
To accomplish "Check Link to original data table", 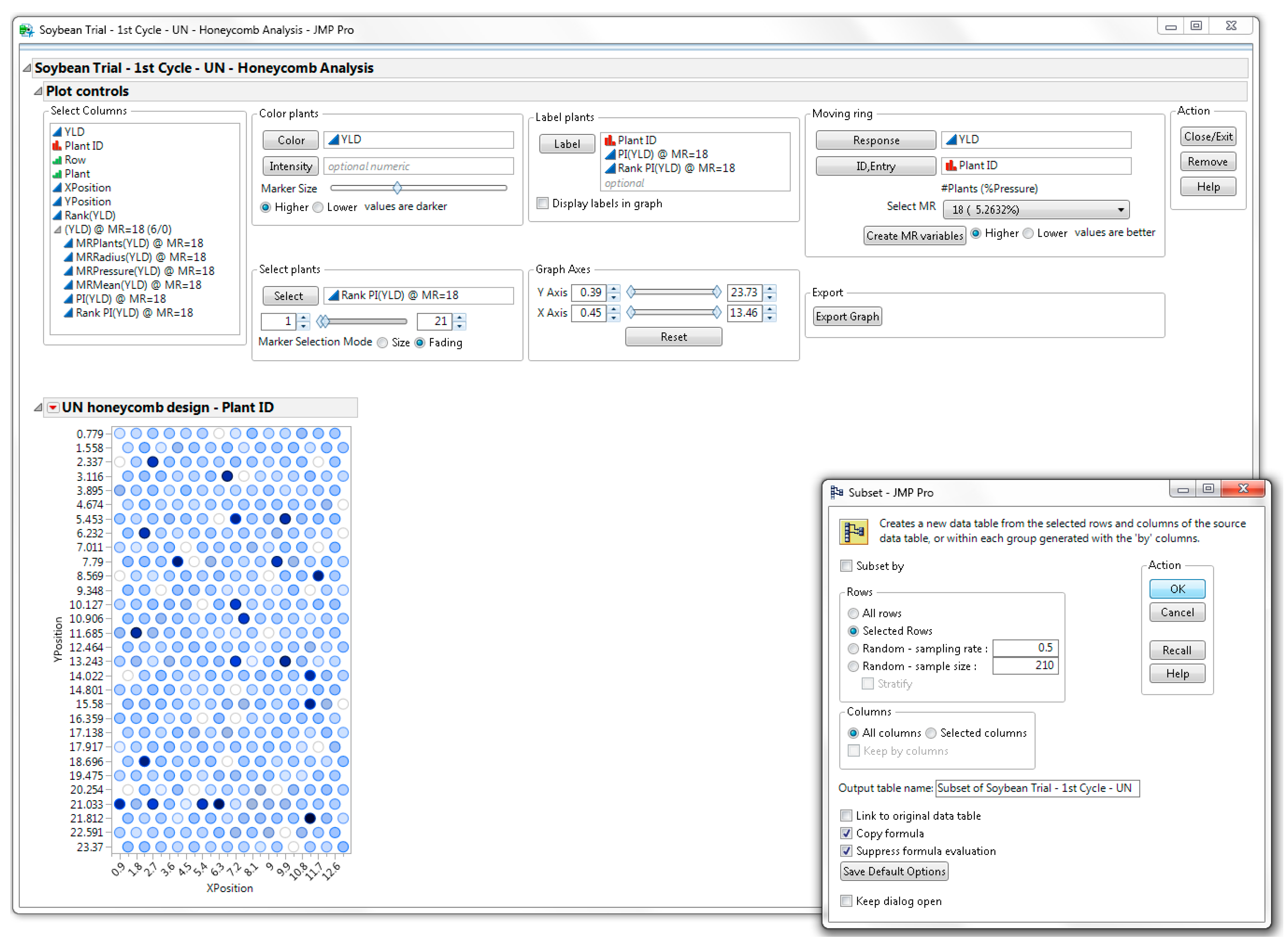I will click(847, 816).
